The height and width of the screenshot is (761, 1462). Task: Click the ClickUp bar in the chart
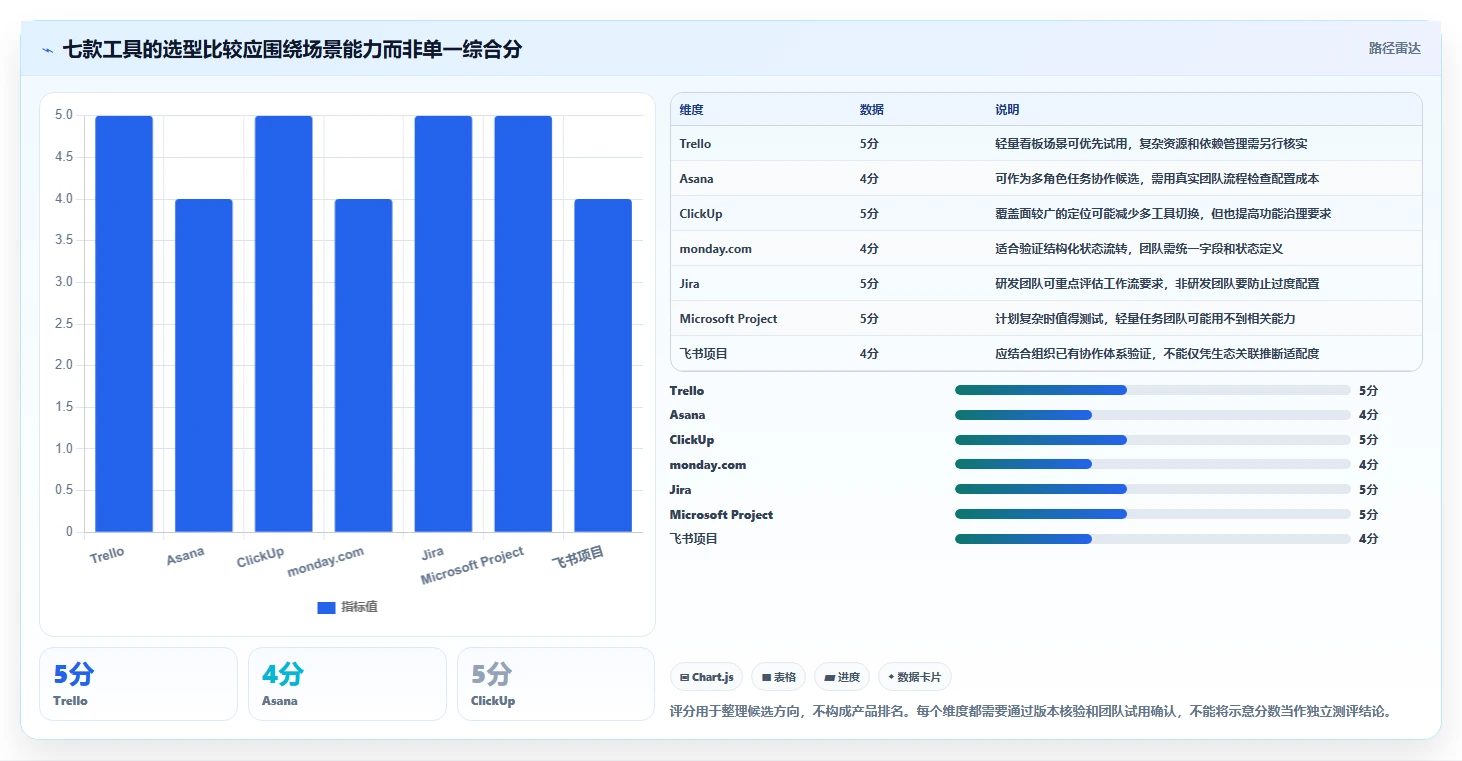(284, 324)
